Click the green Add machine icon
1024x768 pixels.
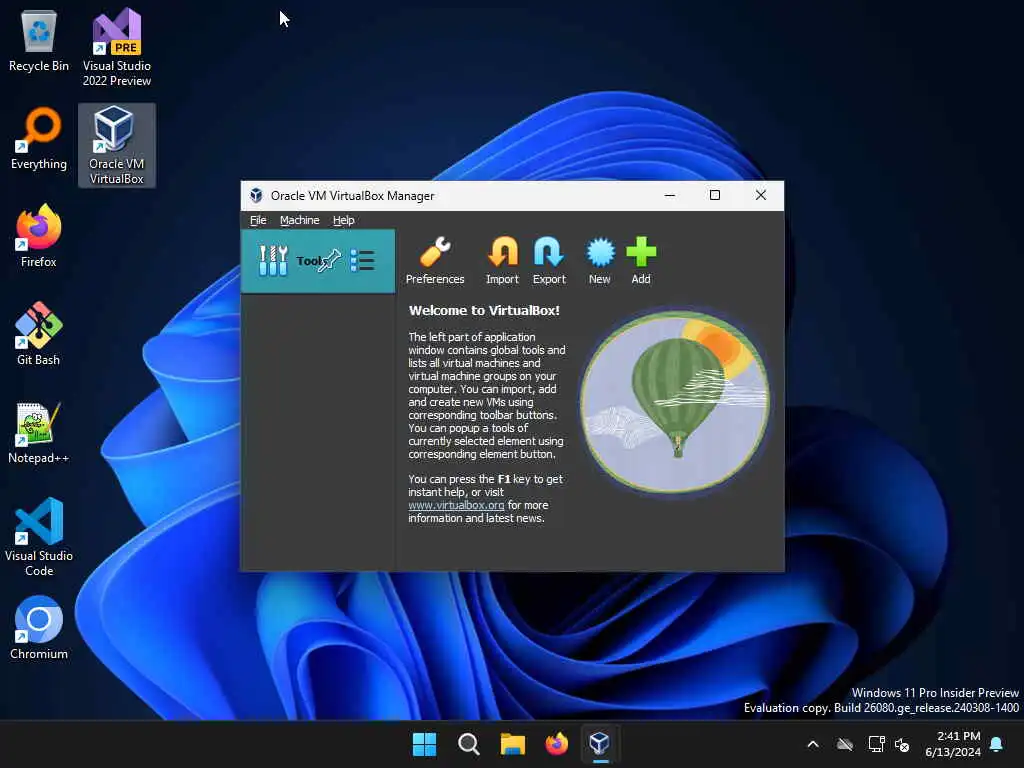point(641,261)
